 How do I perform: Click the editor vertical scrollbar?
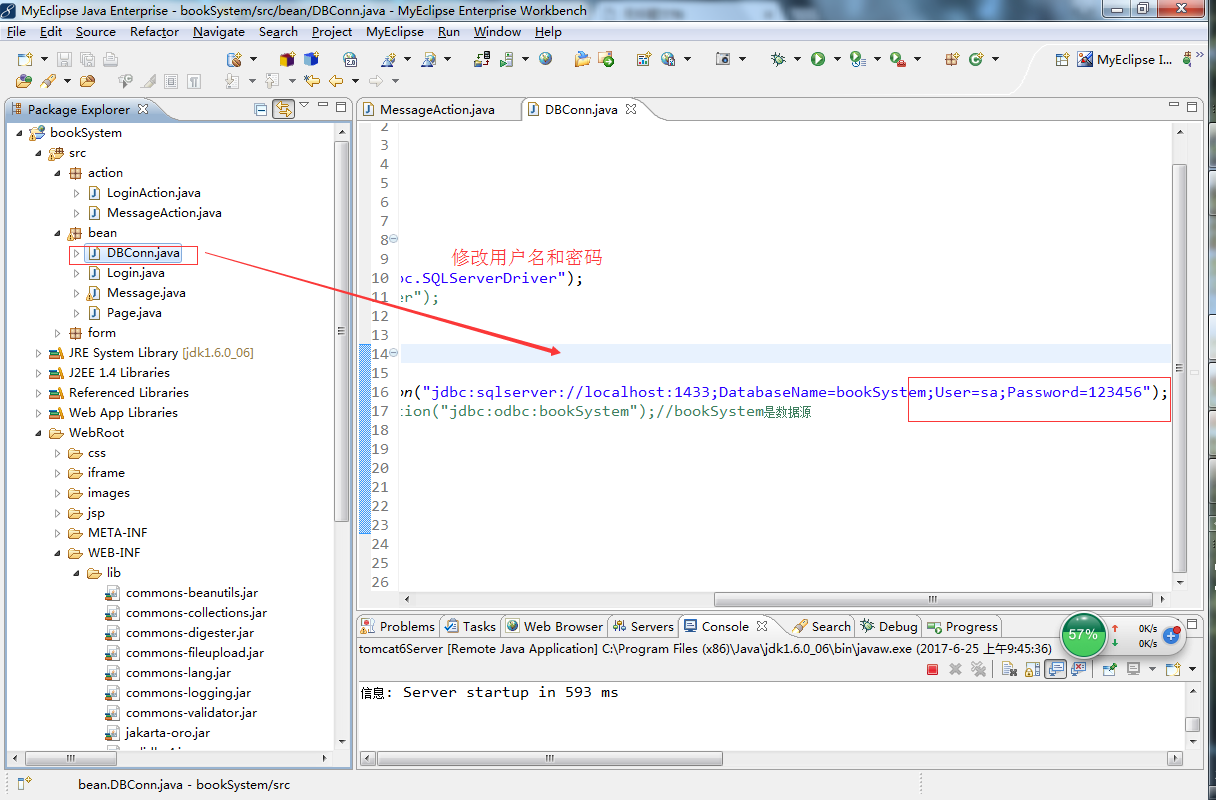1179,370
